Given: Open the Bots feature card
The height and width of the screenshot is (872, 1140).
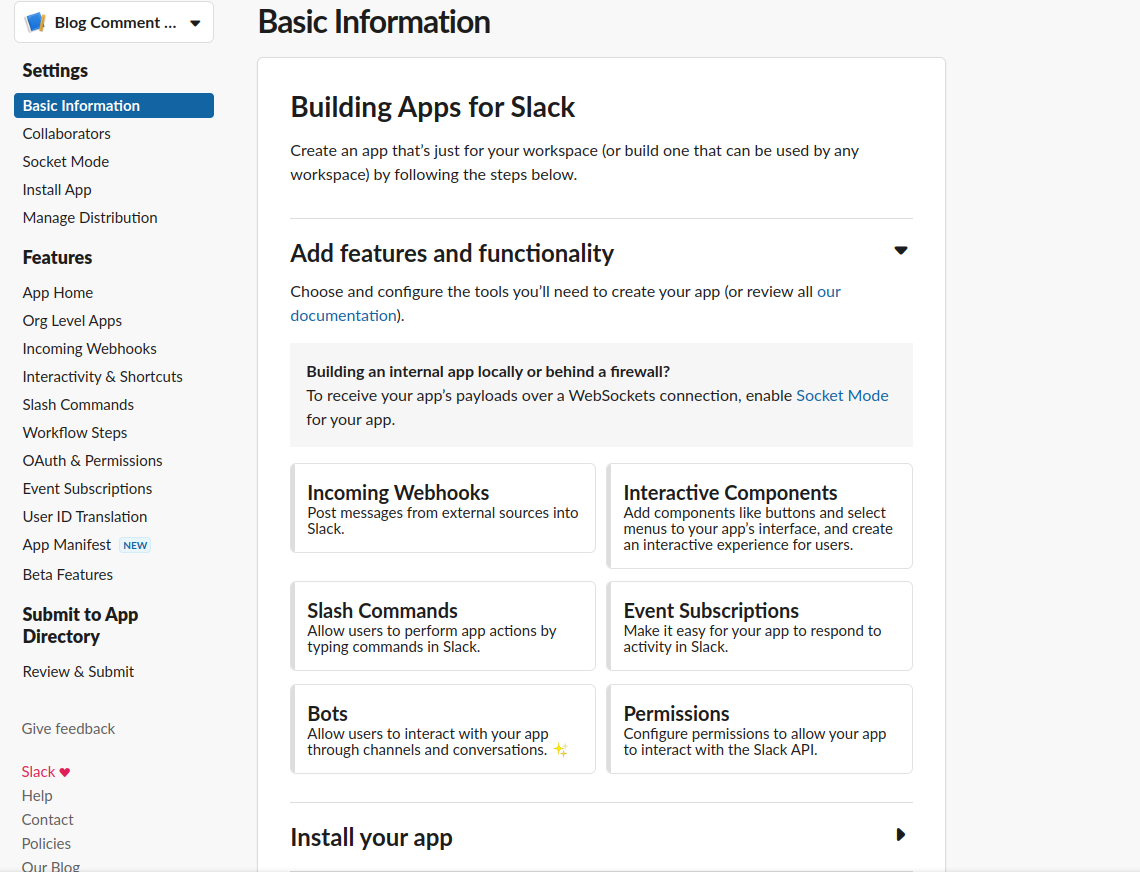Looking at the screenshot, I should click(443, 729).
